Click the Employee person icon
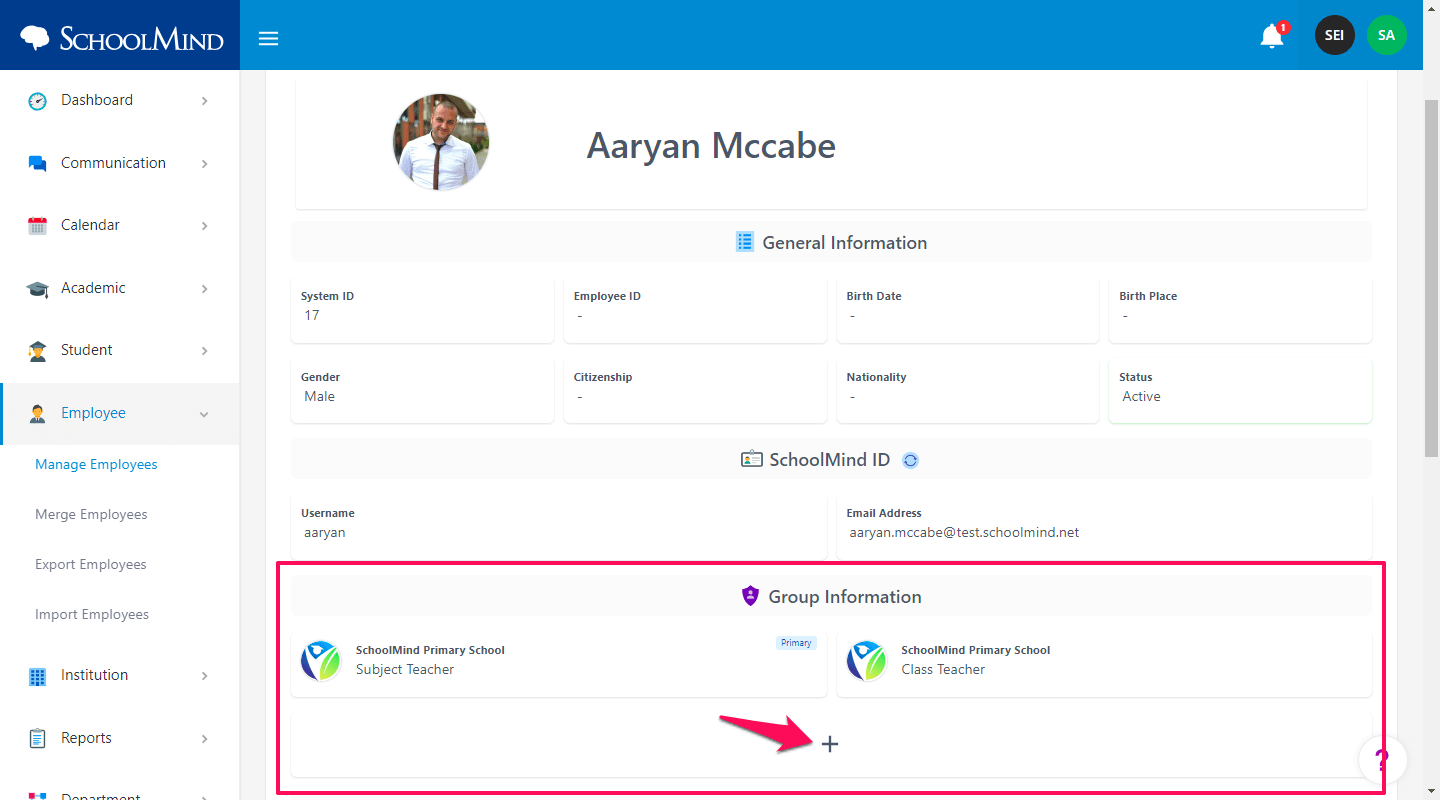 point(38,413)
